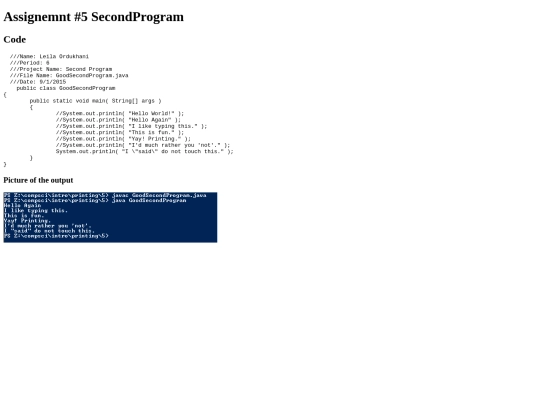The width and height of the screenshot is (540, 405).
Task: Click the final PS prompt in terminal image
Action: click(56, 236)
